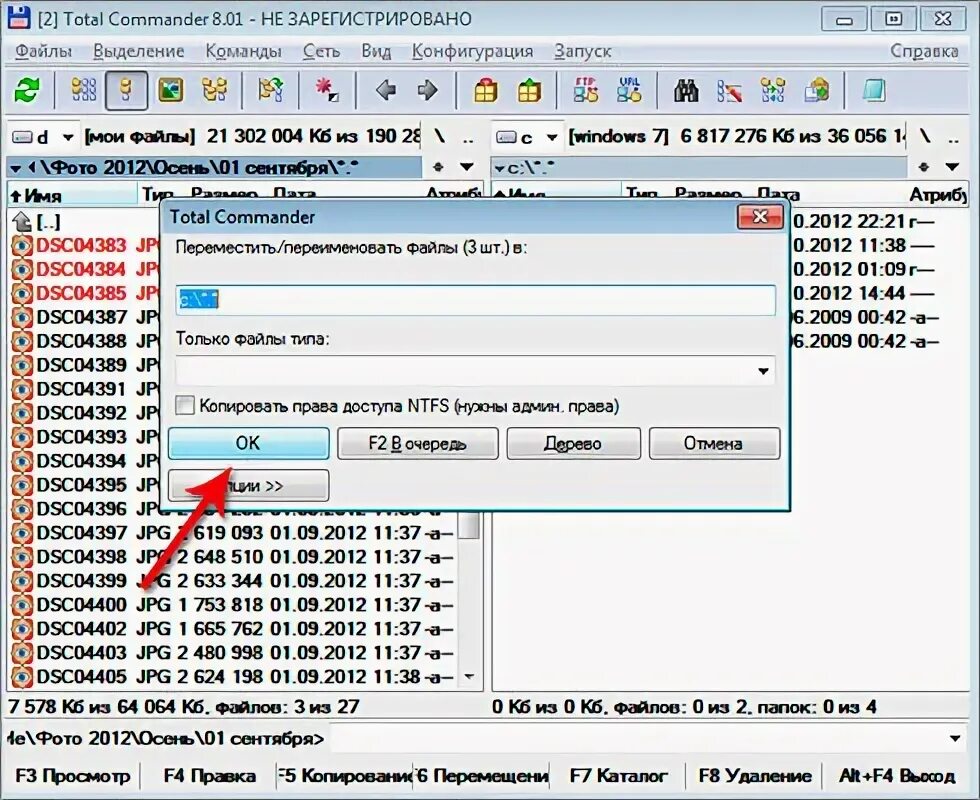Enable Копировать права доступа NTFS checkbox
Viewport: 980px width, 800px height.
pos(185,406)
